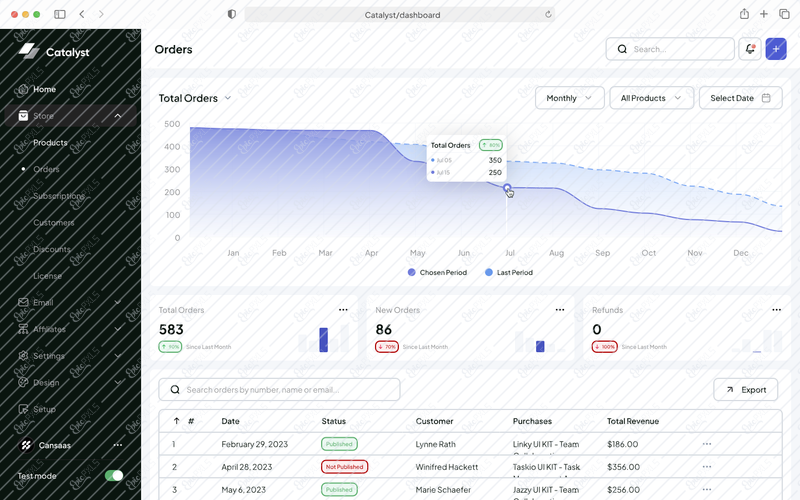Click the Store bag icon
This screenshot has width=800, height=500.
coord(23,116)
